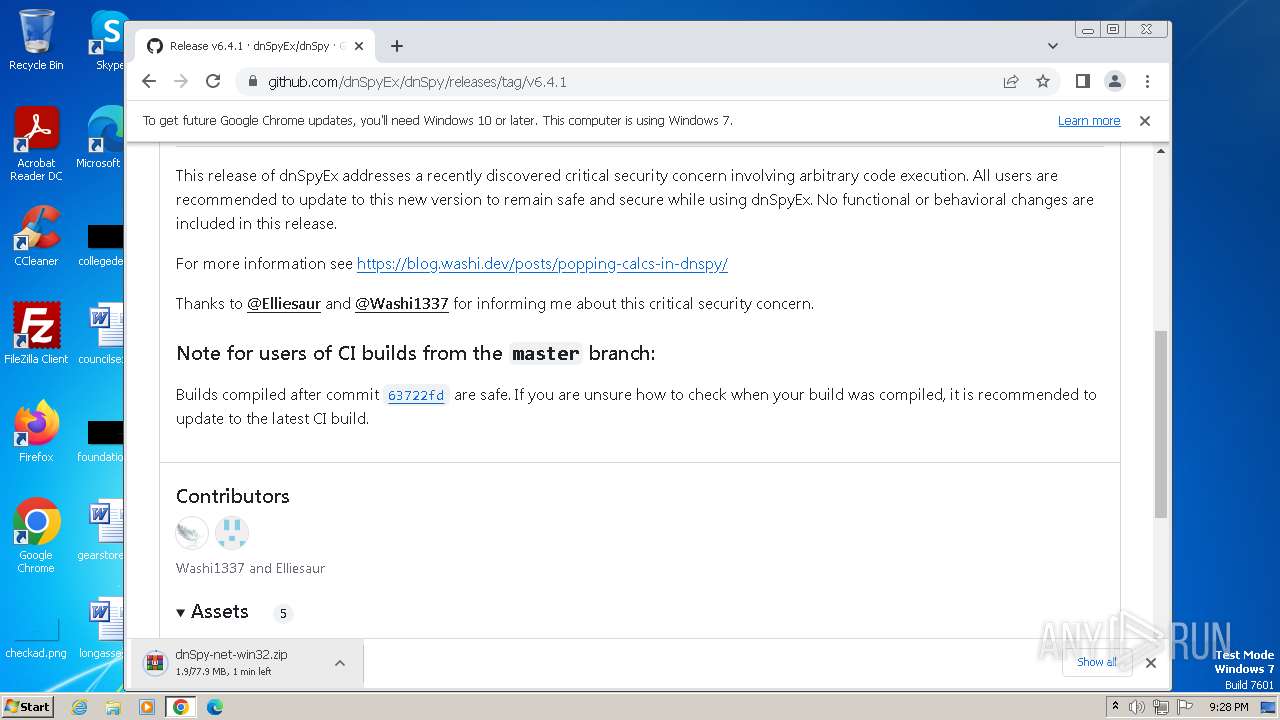Click the volume speaker tray icon
Viewport: 1280px width, 720px height.
1137,707
